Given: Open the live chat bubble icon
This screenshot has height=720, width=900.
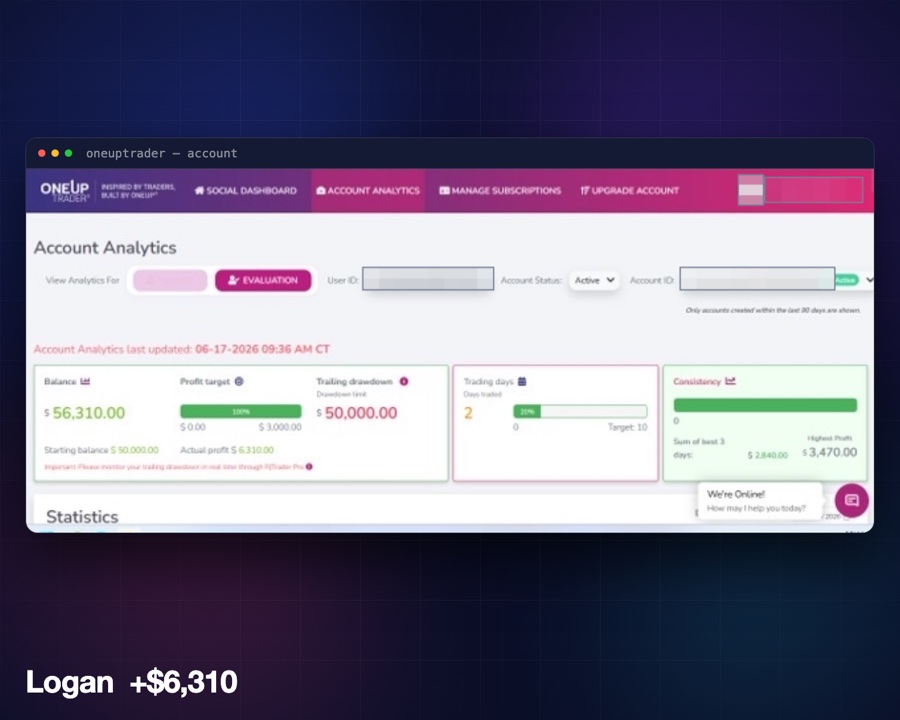Looking at the screenshot, I should click(851, 500).
